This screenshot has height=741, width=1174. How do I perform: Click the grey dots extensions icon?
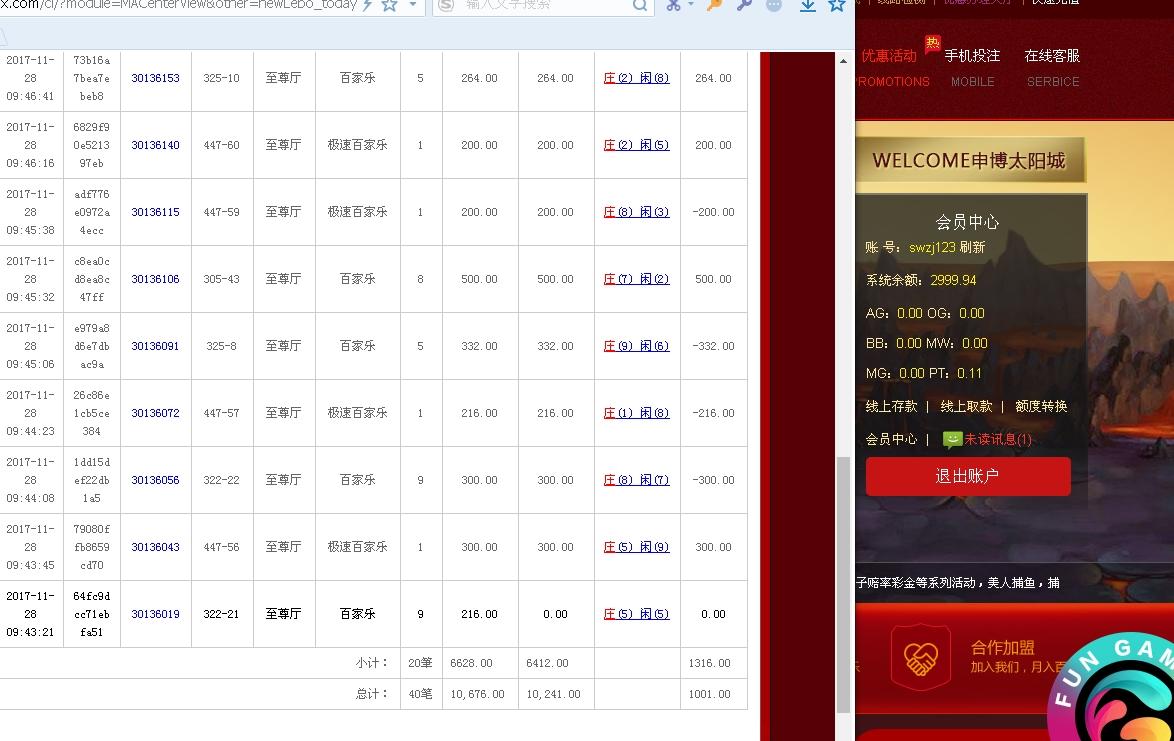[772, 5]
